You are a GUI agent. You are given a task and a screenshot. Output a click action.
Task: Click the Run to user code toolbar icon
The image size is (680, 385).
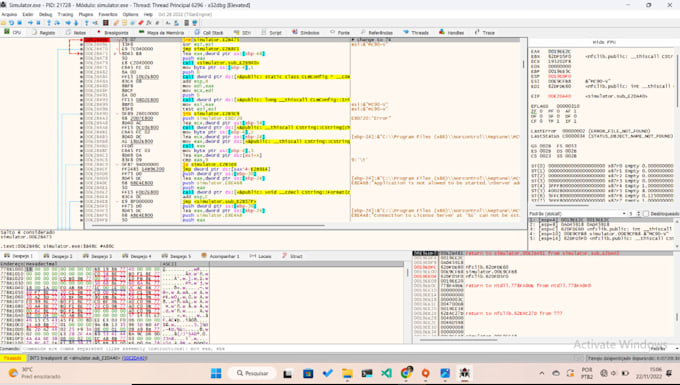(95, 23)
